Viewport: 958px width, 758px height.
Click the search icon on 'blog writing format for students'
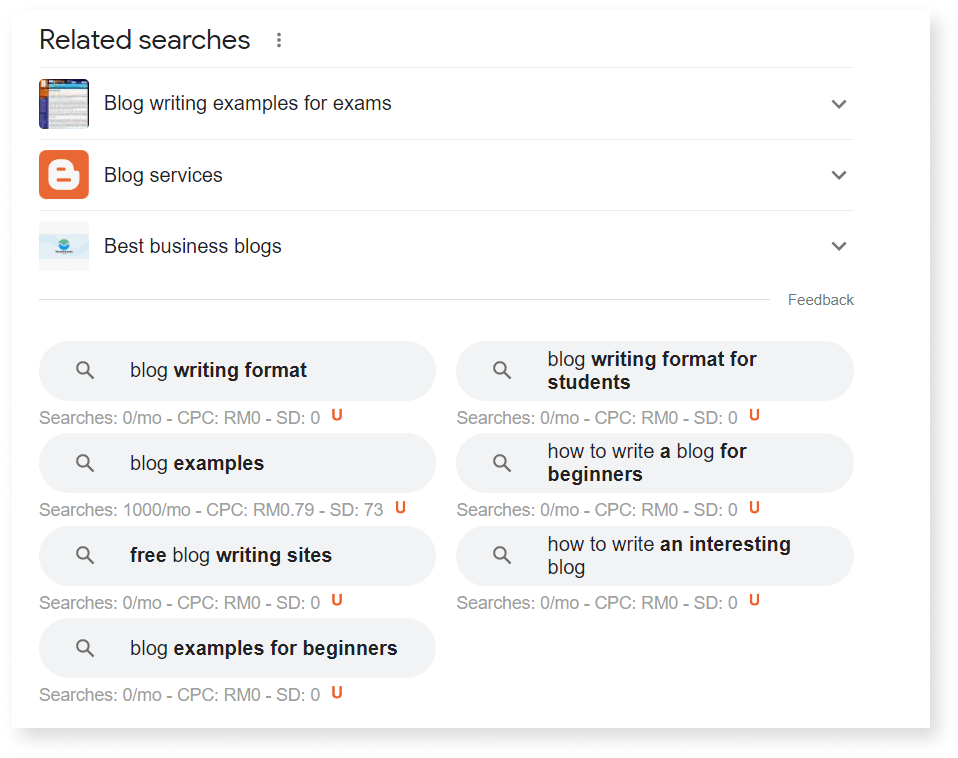(x=501, y=370)
